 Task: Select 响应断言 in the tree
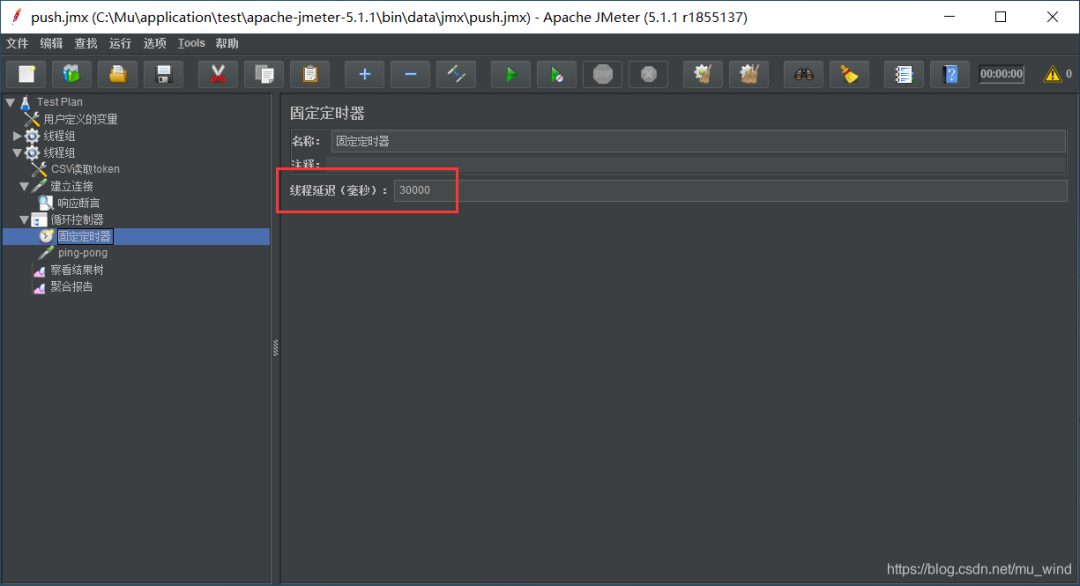(x=79, y=202)
